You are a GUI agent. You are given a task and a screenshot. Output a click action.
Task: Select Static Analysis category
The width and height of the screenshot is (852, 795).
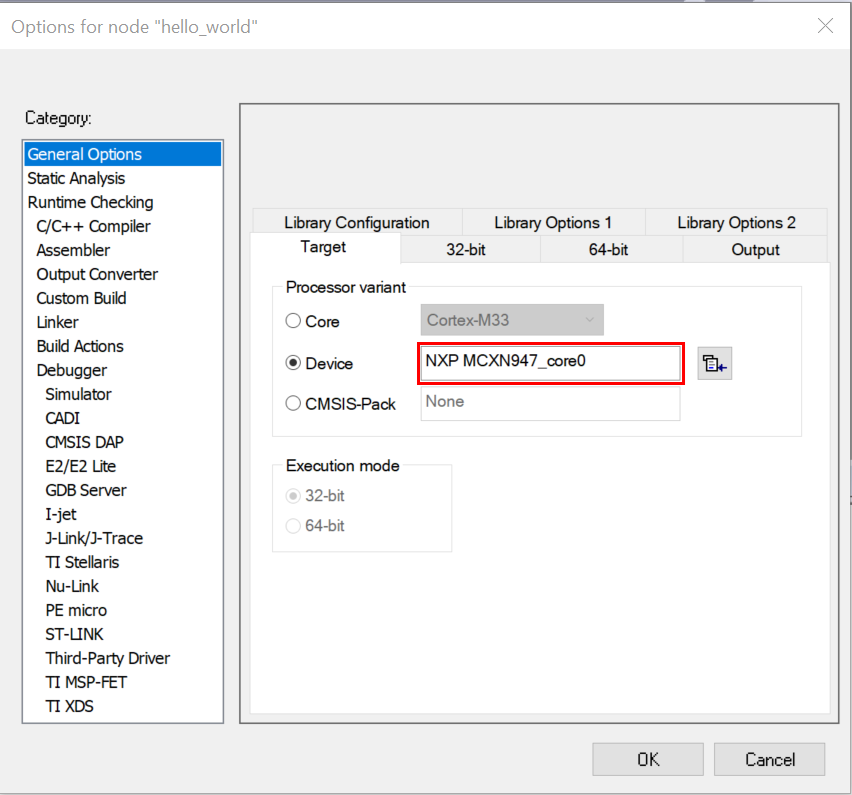[x=76, y=178]
